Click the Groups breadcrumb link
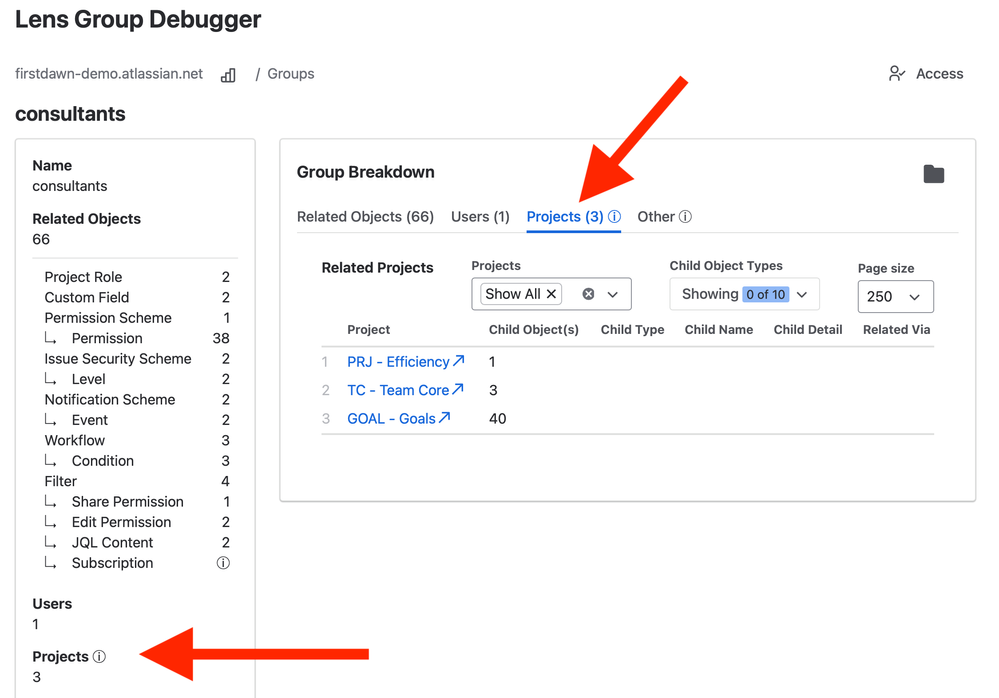 (x=291, y=74)
